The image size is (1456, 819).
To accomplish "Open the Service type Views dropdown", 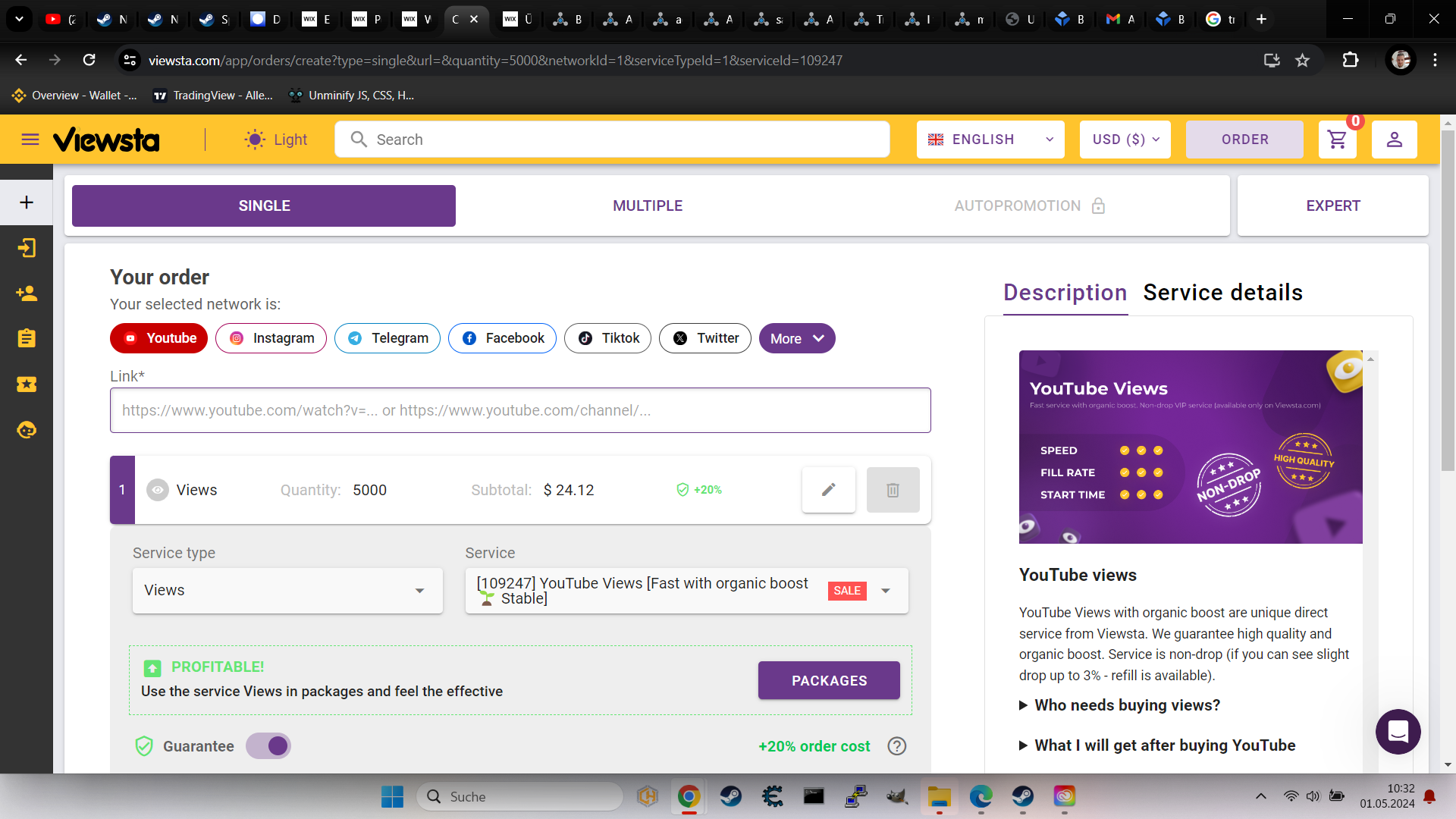I will tap(287, 591).
